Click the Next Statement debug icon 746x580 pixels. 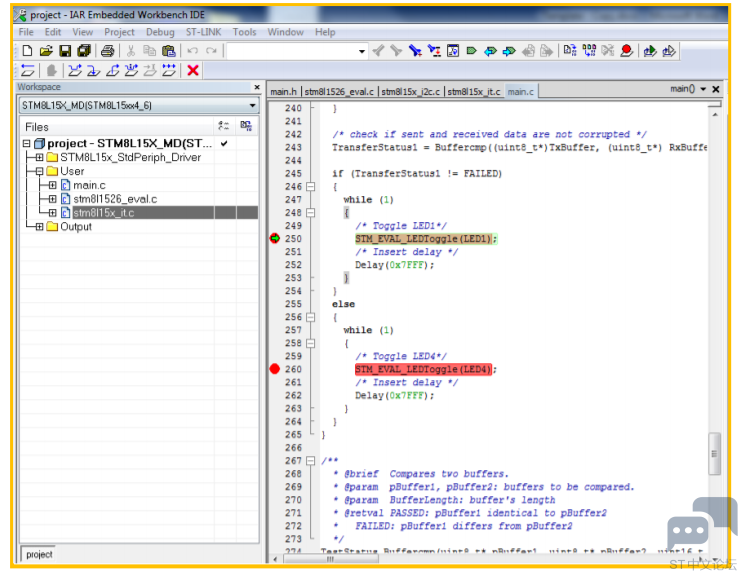coord(131,71)
